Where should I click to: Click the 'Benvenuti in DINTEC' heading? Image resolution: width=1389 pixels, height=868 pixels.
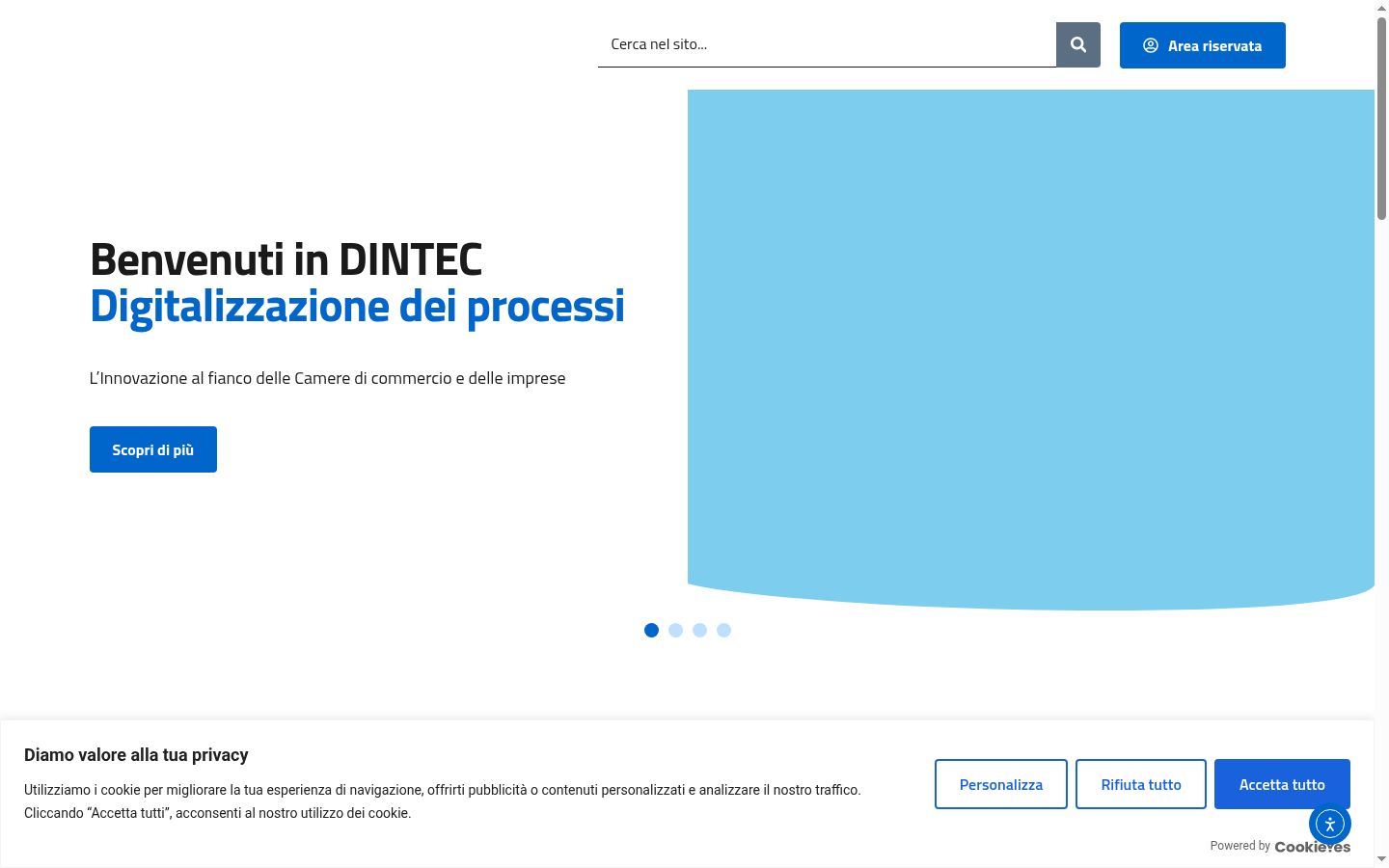click(286, 259)
